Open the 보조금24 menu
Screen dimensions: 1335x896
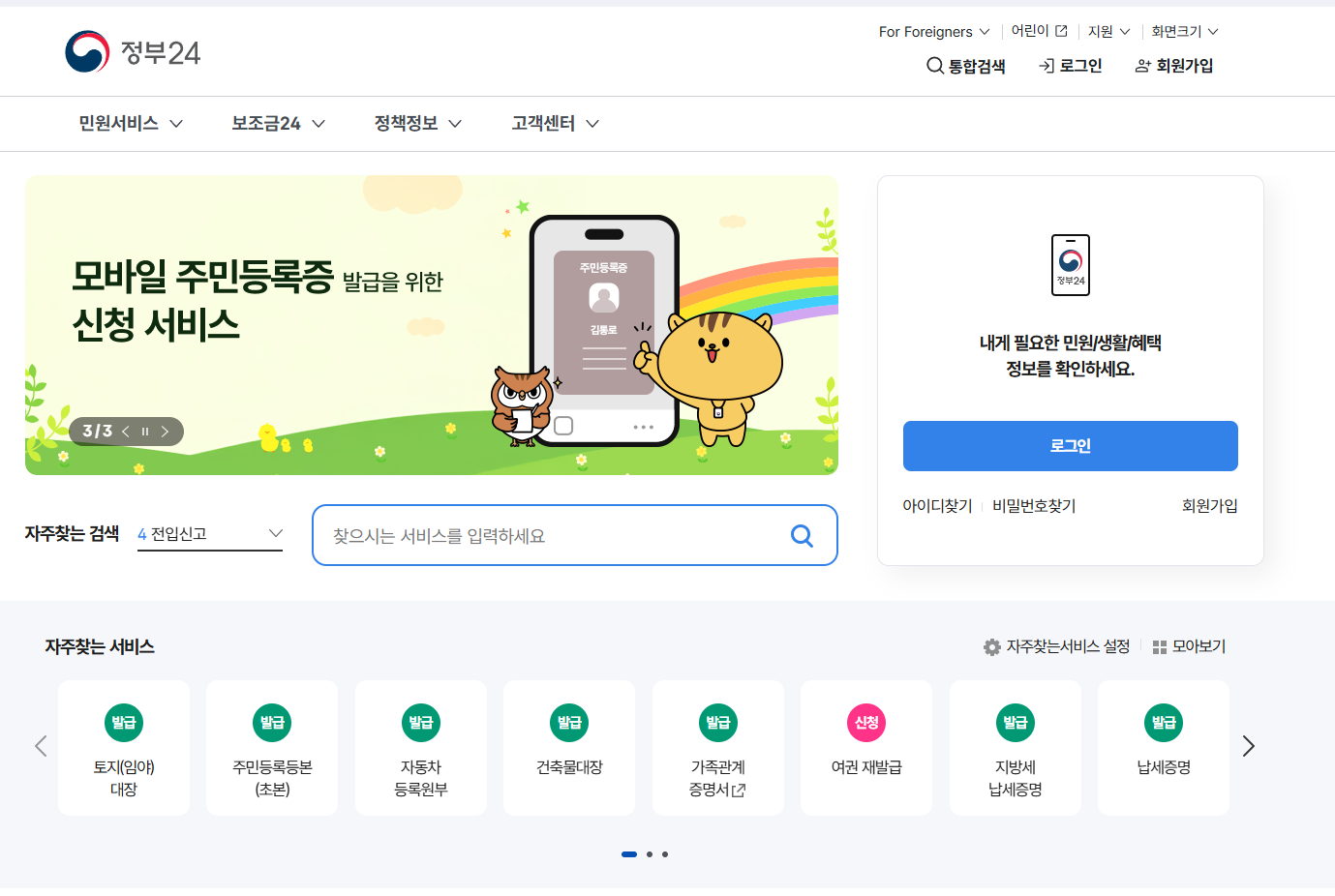pyautogui.click(x=278, y=124)
